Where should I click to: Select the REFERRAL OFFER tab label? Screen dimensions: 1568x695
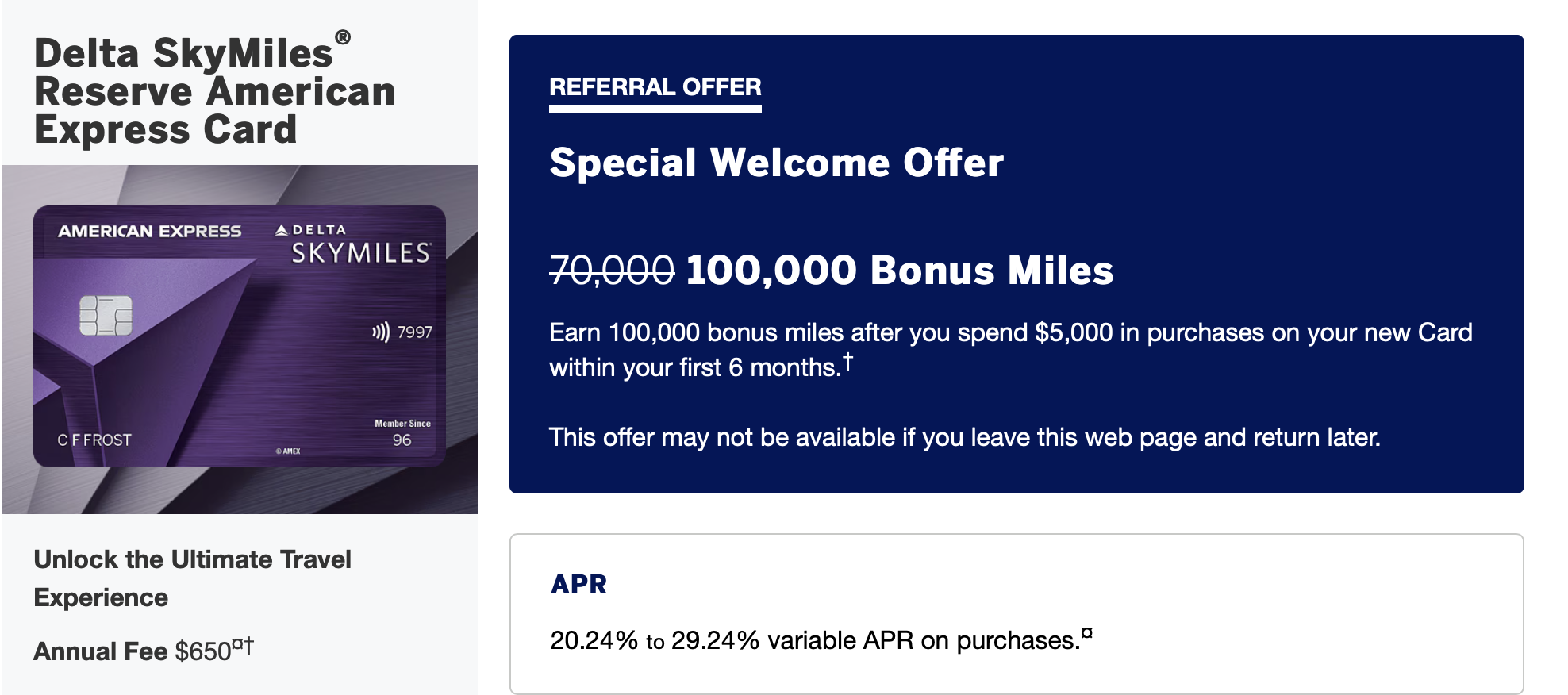pyautogui.click(x=655, y=86)
